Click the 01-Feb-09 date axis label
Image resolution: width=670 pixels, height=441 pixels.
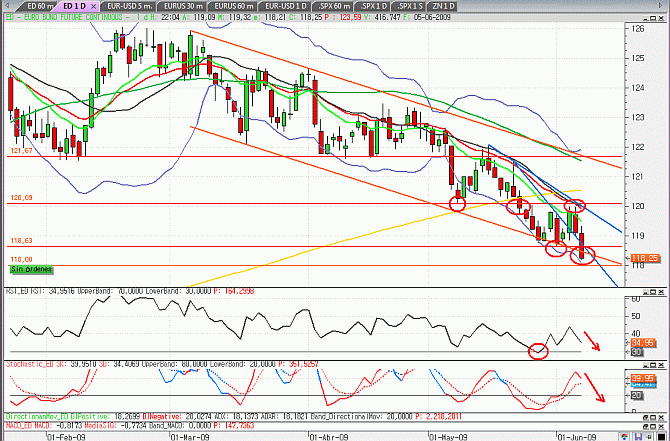(x=66, y=437)
